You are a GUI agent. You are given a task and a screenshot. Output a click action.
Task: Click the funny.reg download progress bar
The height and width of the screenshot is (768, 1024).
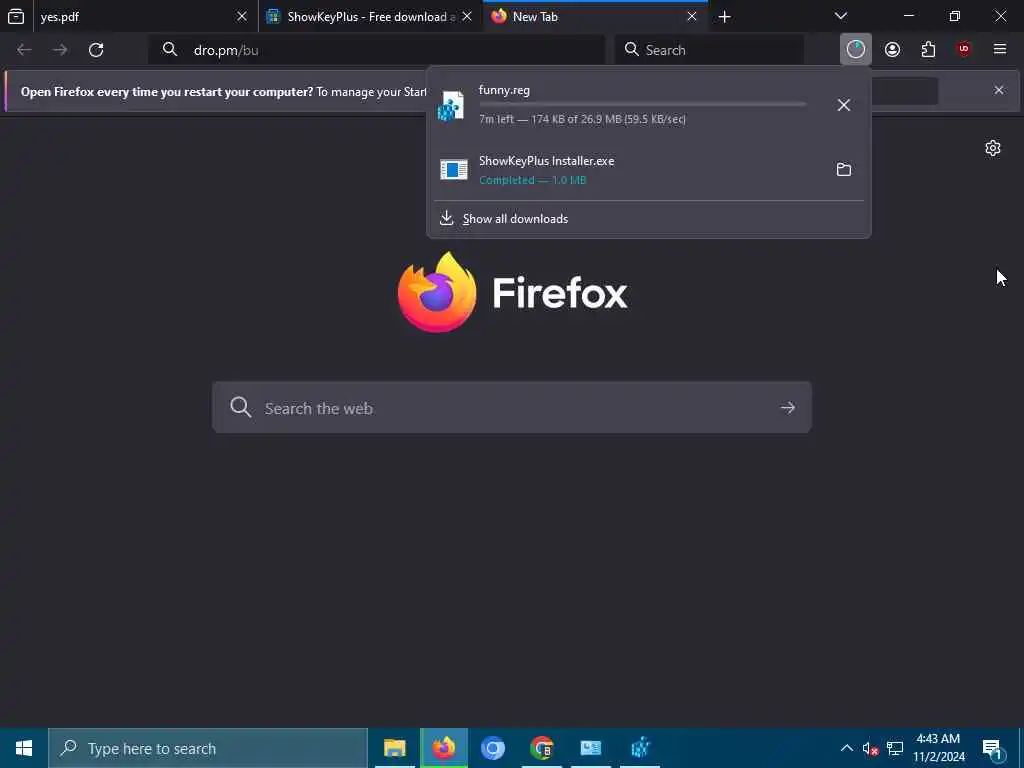coord(643,104)
